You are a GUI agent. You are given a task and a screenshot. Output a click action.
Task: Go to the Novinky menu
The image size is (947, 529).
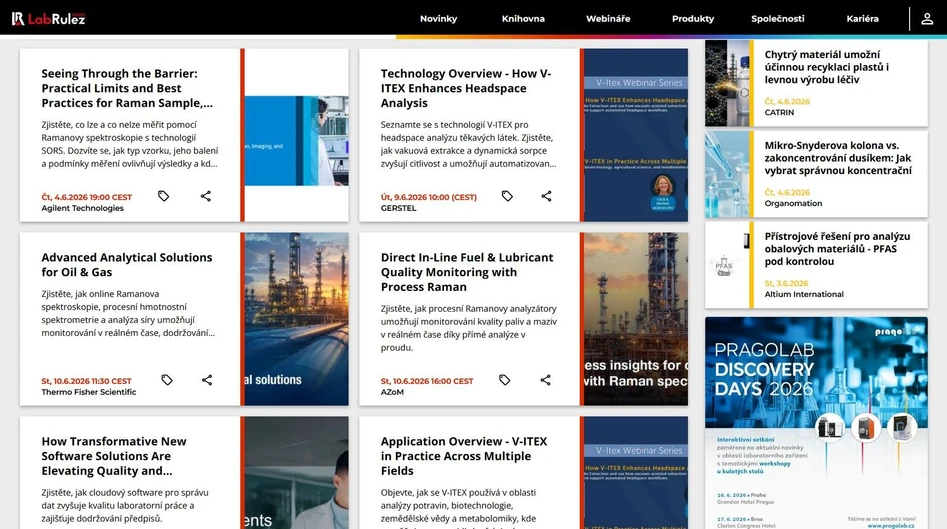[438, 19]
